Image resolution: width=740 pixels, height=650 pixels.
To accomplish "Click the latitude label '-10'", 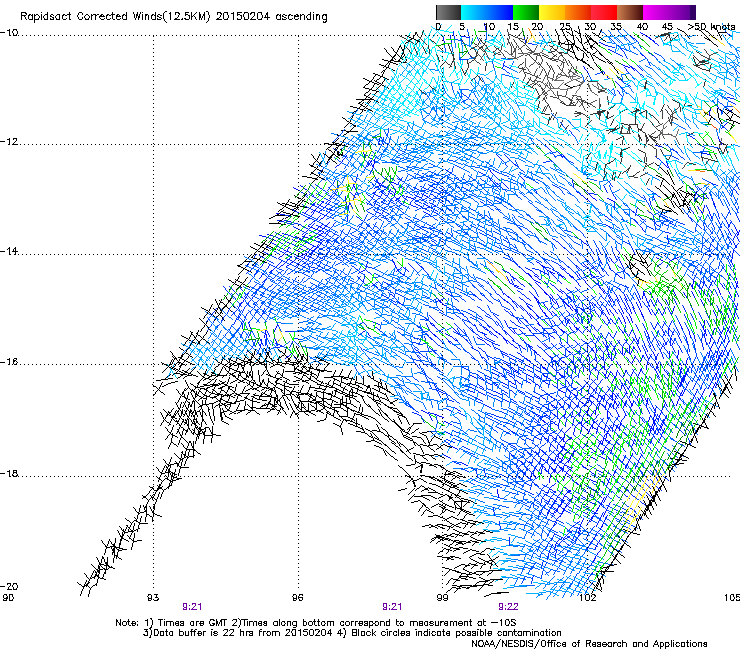I will click(x=9, y=33).
